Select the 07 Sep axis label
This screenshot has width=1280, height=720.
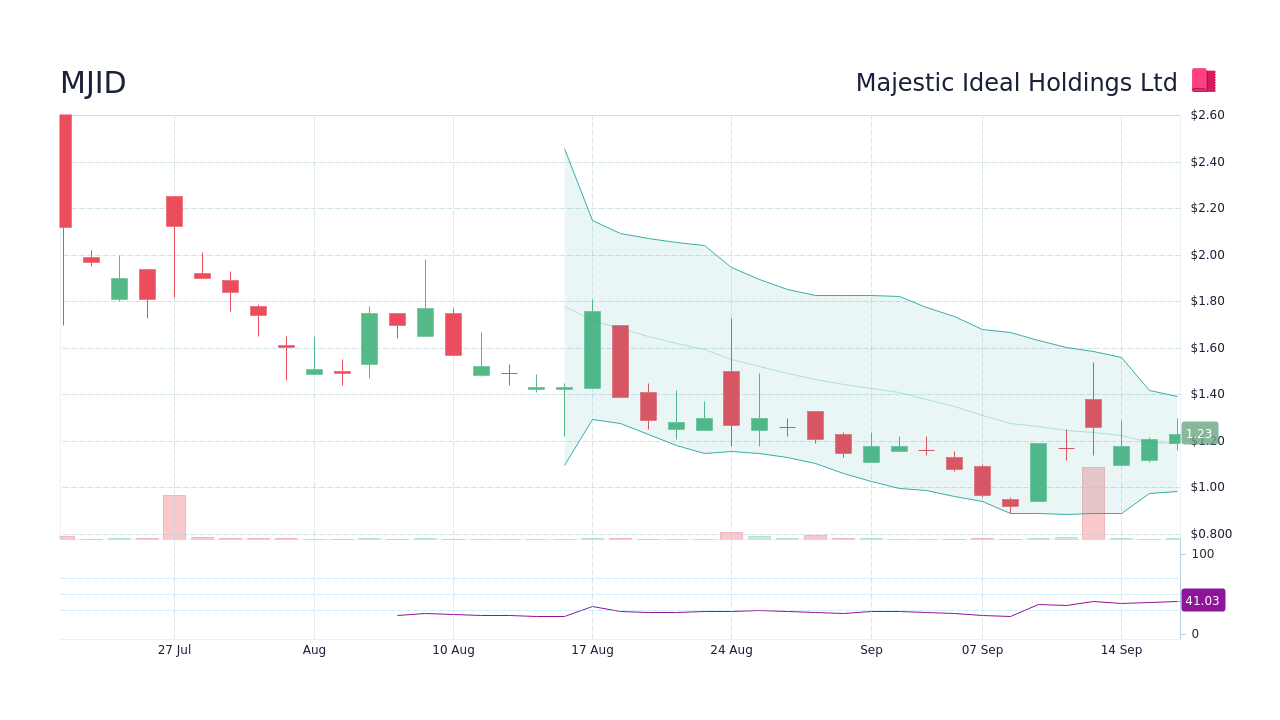[x=983, y=649]
